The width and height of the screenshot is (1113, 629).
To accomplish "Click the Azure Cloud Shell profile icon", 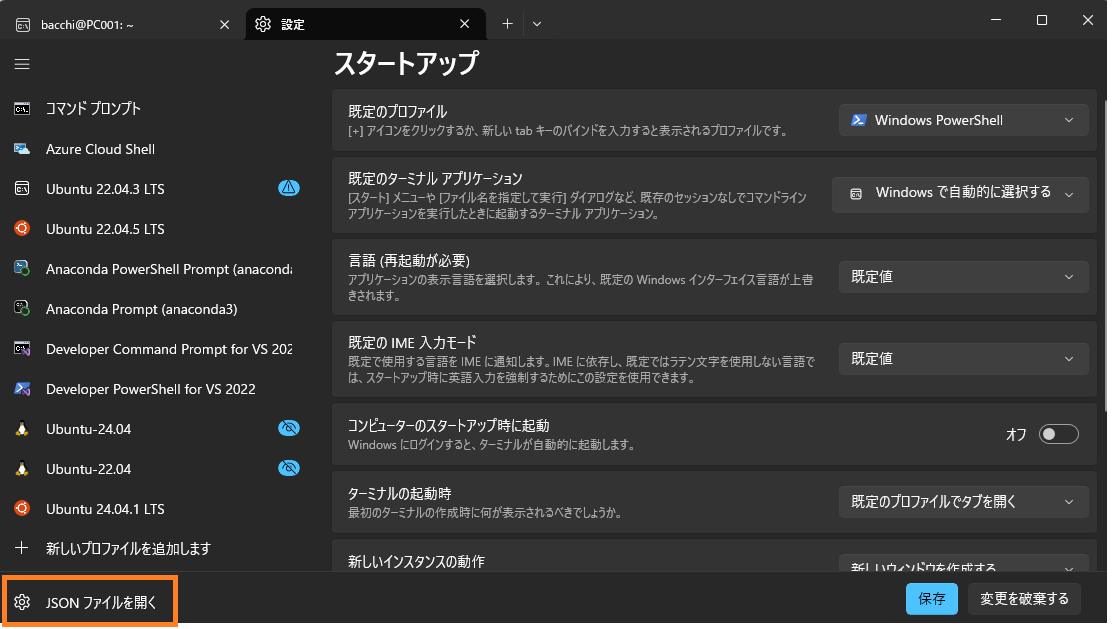I will (22, 149).
